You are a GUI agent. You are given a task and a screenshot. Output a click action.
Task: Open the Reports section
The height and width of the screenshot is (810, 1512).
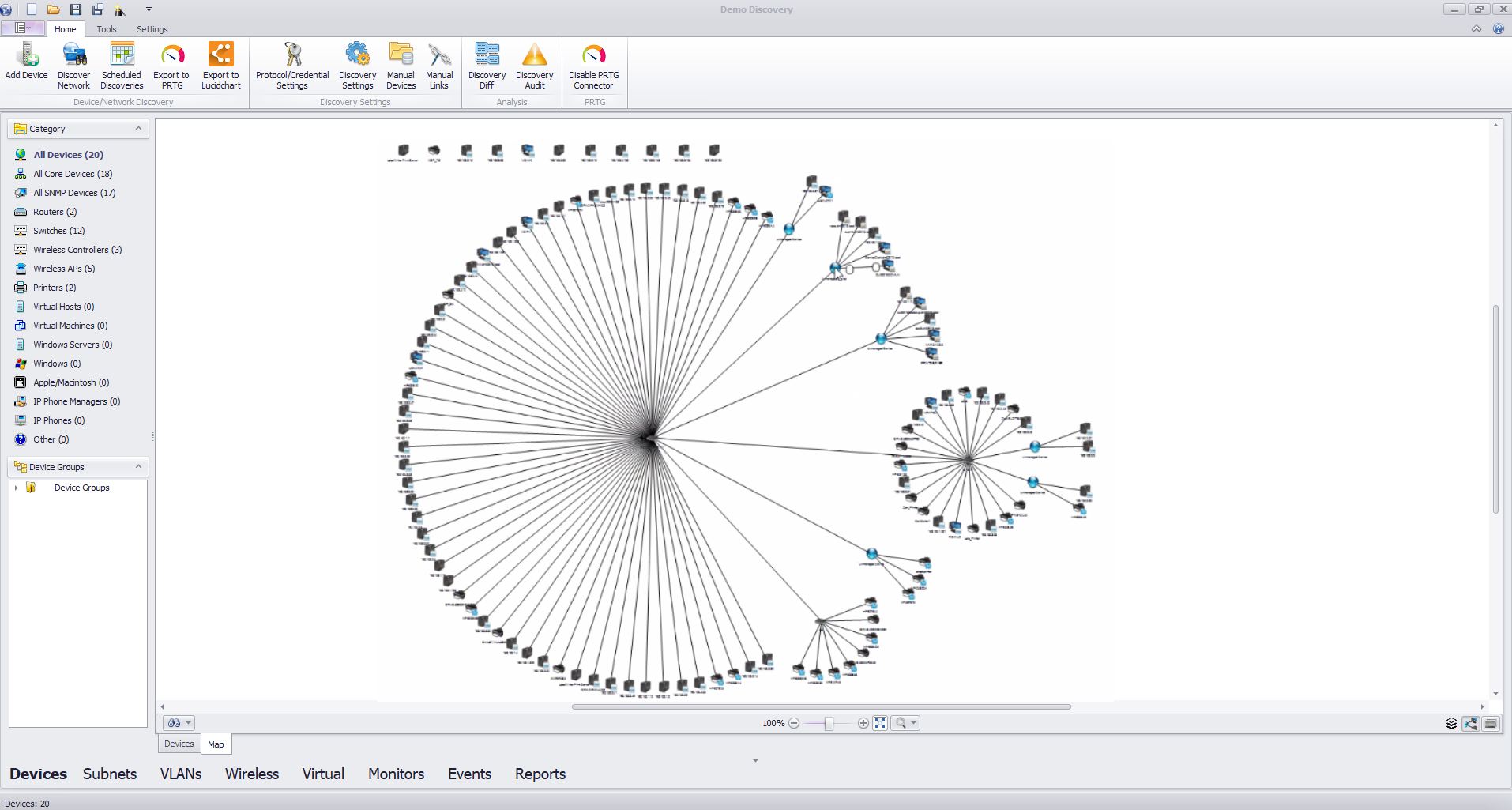540,774
